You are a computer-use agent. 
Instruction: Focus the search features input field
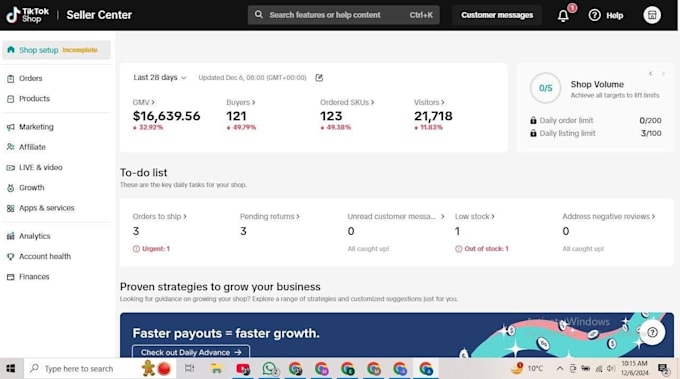pos(343,15)
